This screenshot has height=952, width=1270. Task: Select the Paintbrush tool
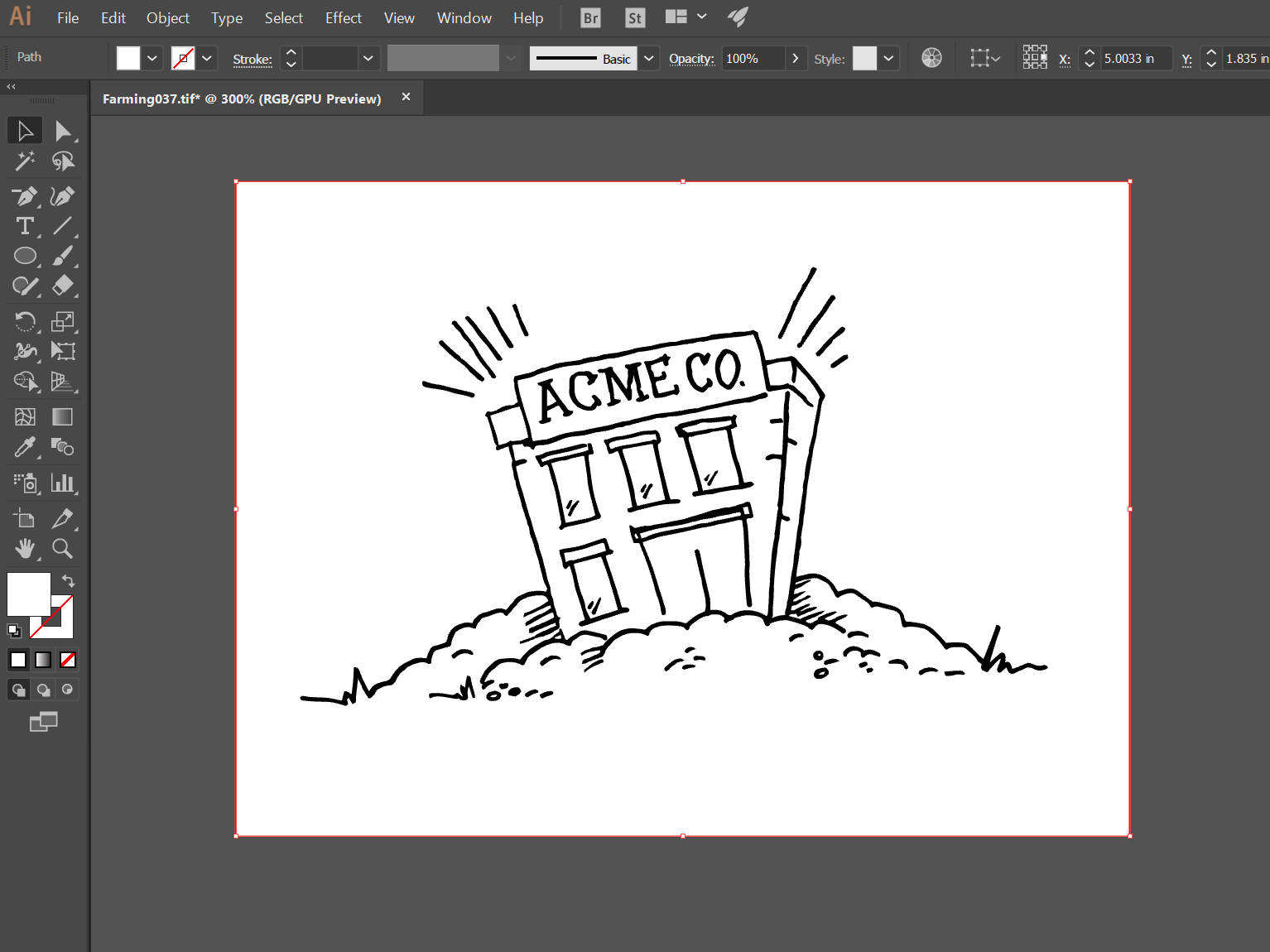(63, 256)
